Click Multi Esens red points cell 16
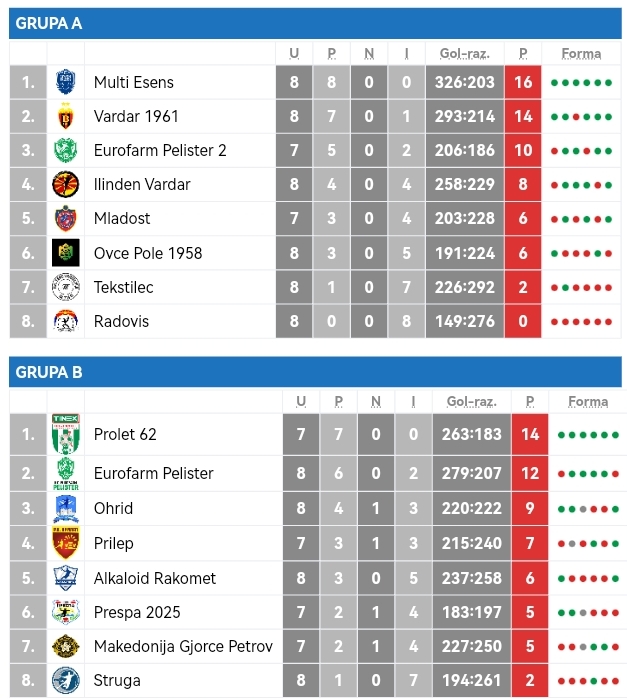The image size is (627, 699). click(523, 82)
